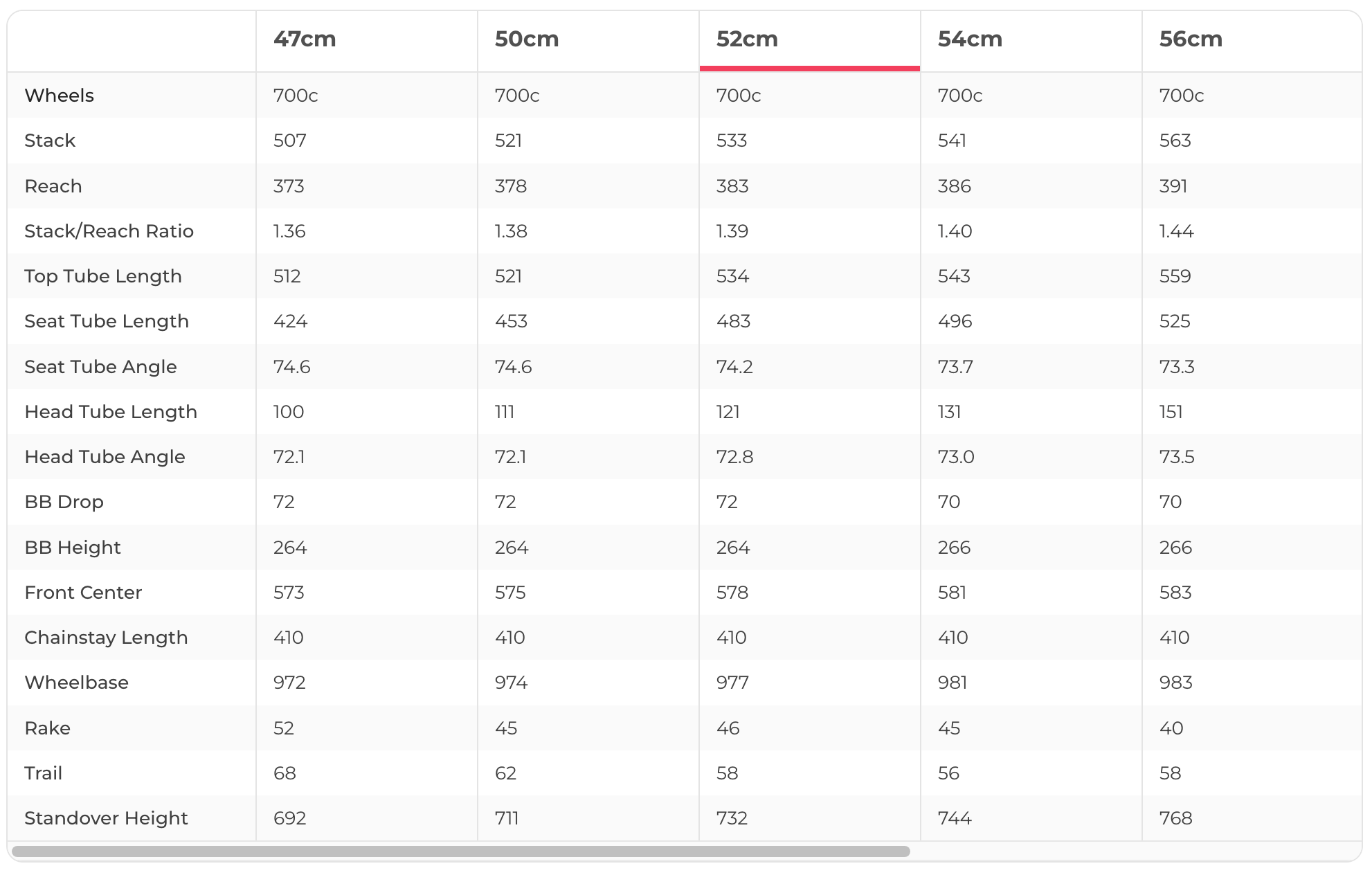Select the 47cm Rake value 52
This screenshot has width=1372, height=875.
284,728
